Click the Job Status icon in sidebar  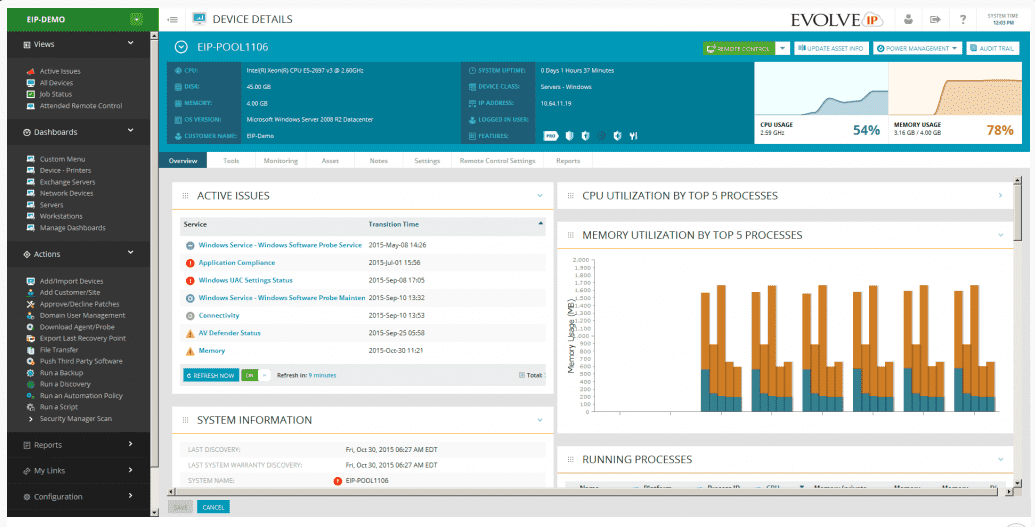pos(30,94)
